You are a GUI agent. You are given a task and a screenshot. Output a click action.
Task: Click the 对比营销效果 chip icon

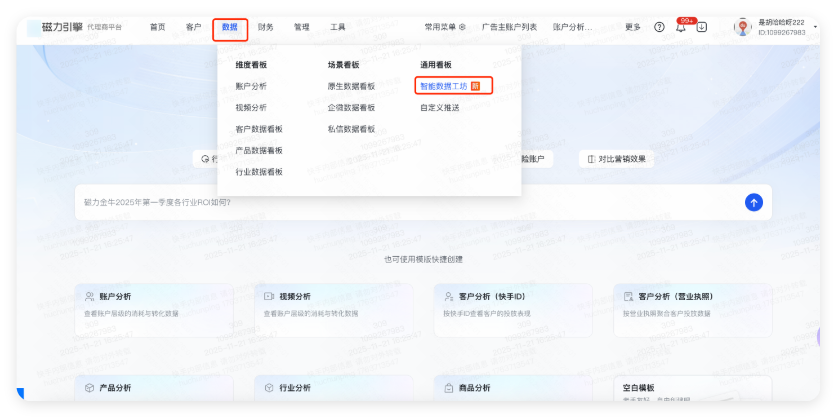(591, 159)
